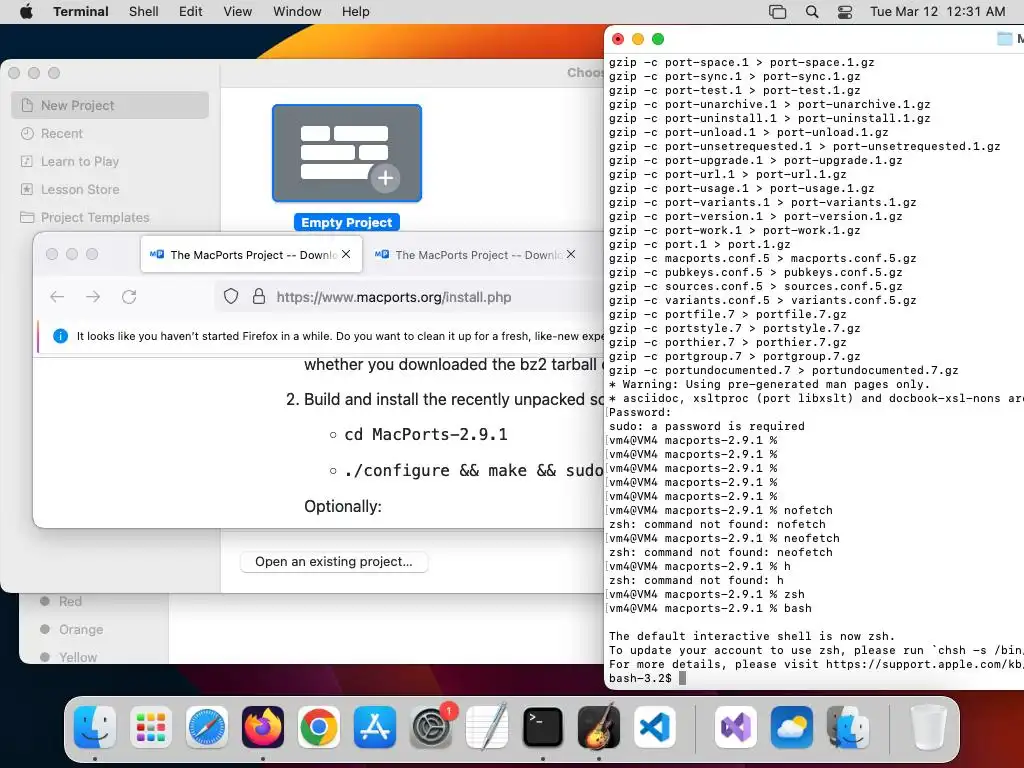The image size is (1024, 768).
Task: Click Open an existing project button
Action: 334,562
